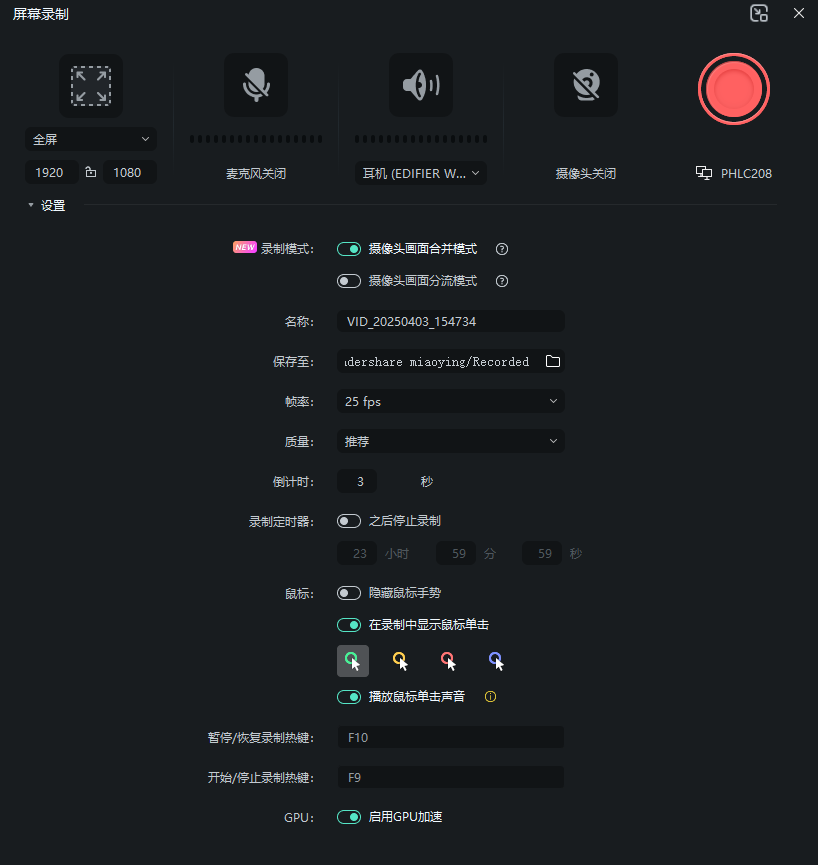The image size is (818, 865).
Task: Click the countdown field showing 3
Action: (357, 481)
